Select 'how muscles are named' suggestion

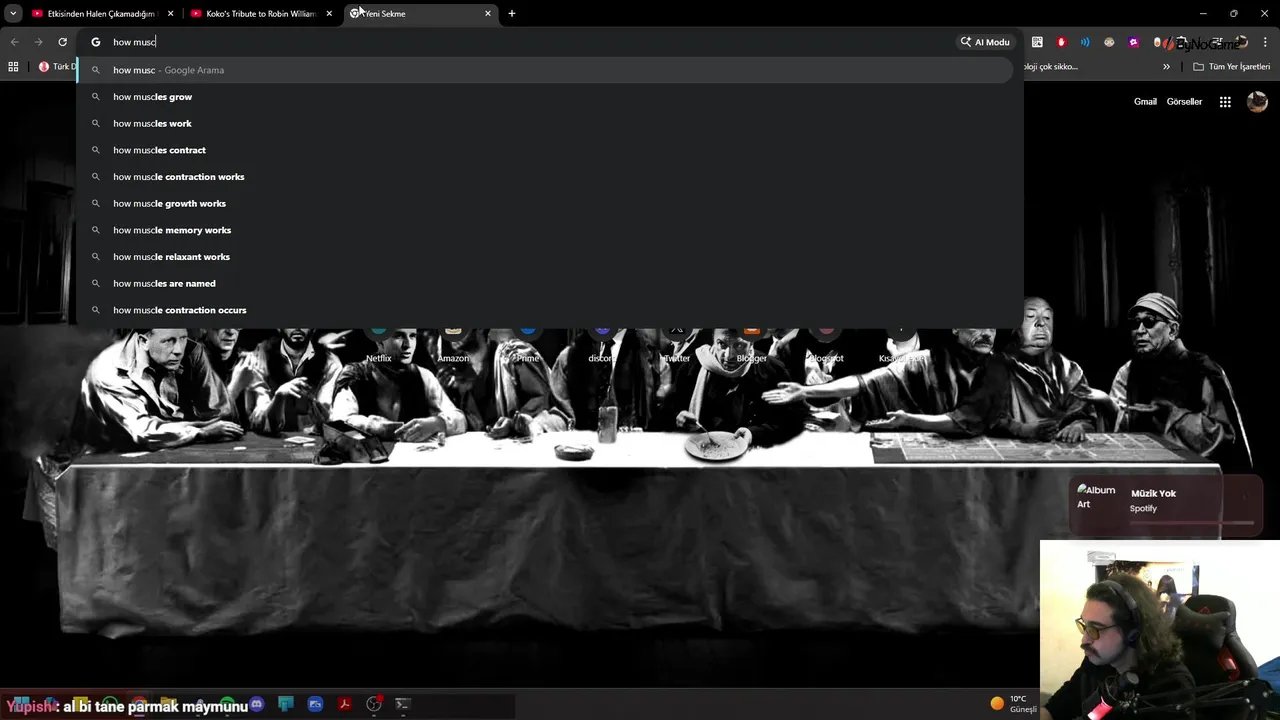tap(545, 283)
